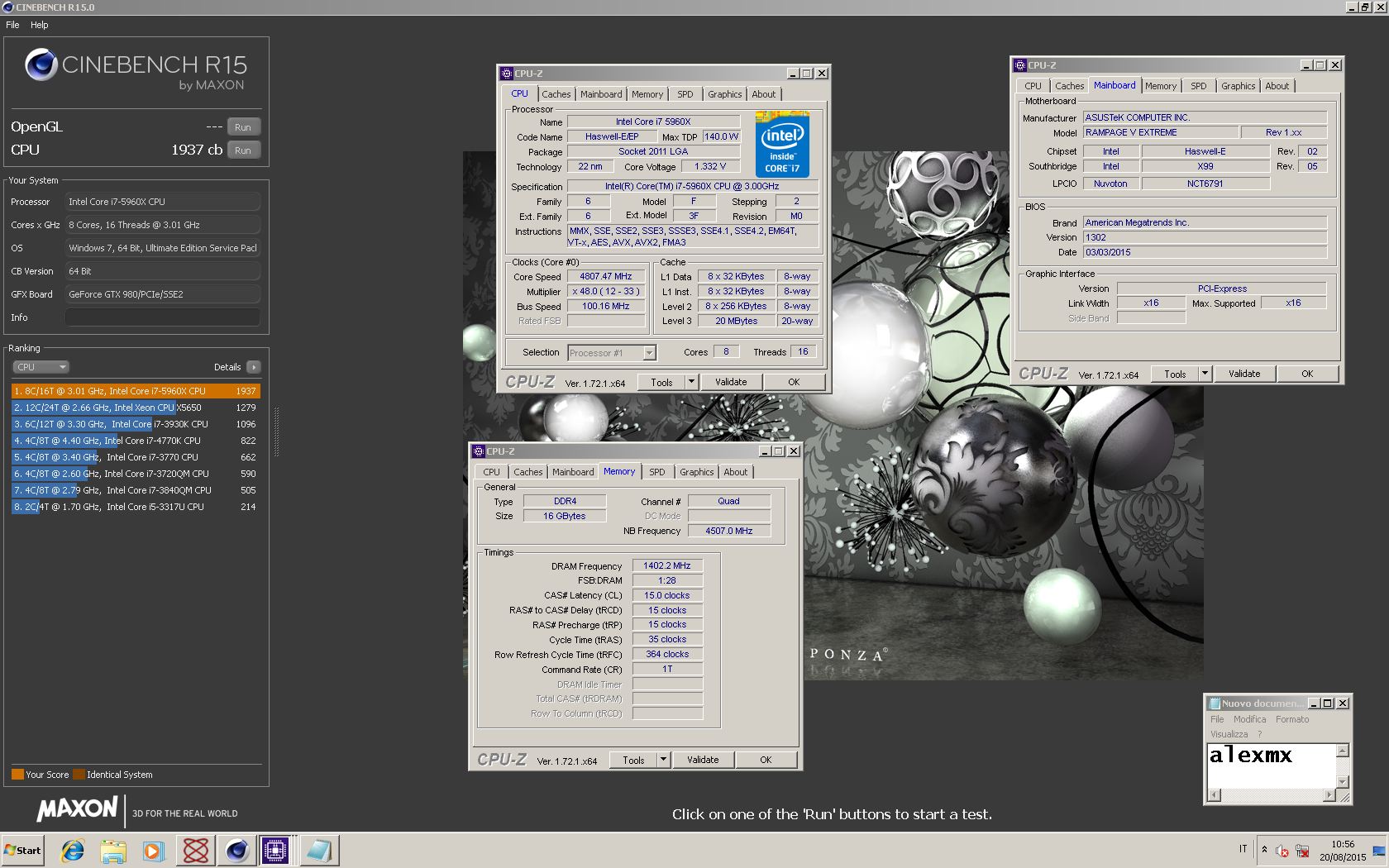Select ranking row Intel Core i7-5960X score 1937

[x=136, y=391]
